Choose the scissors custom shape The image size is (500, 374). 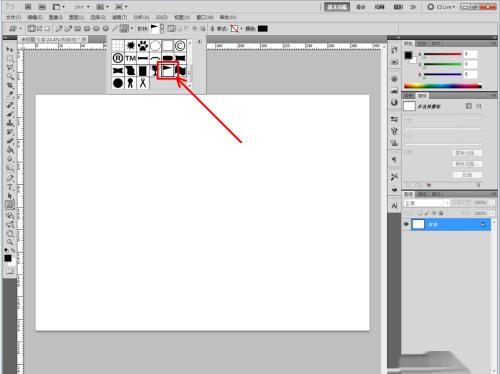(x=143, y=83)
